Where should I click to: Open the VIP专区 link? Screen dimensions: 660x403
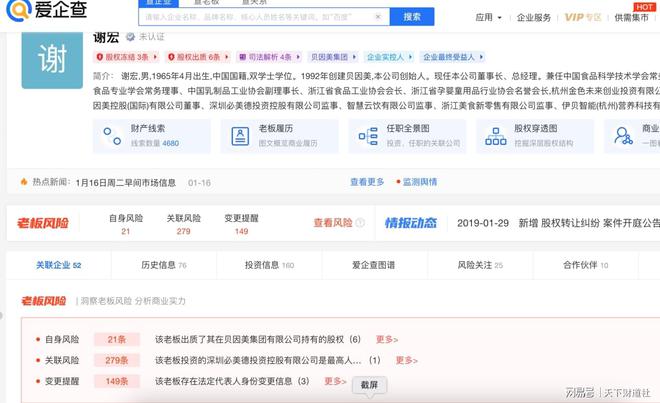click(x=583, y=17)
